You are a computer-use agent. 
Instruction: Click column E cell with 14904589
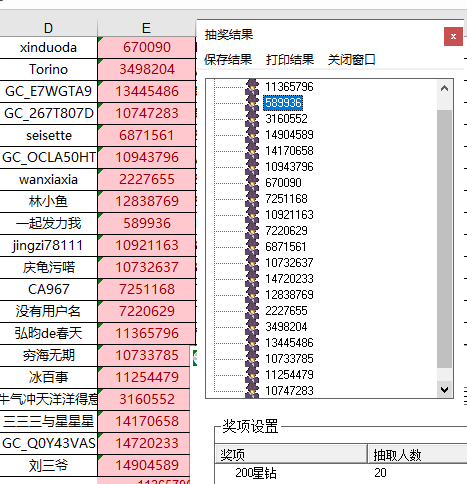pyautogui.click(x=144, y=466)
